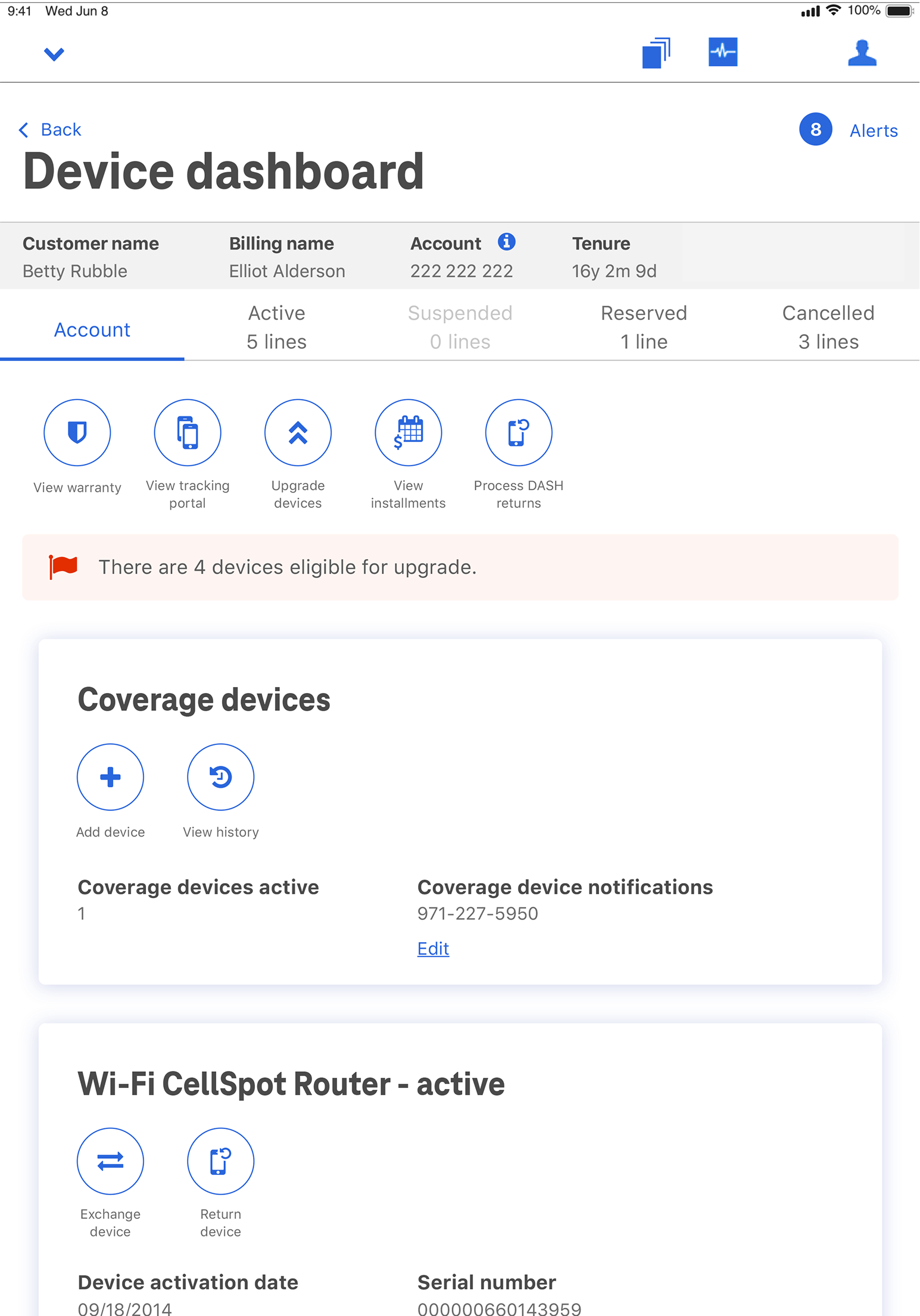The height and width of the screenshot is (1316, 920).
Task: Expand the top-left chevron dropdown
Action: click(x=54, y=54)
